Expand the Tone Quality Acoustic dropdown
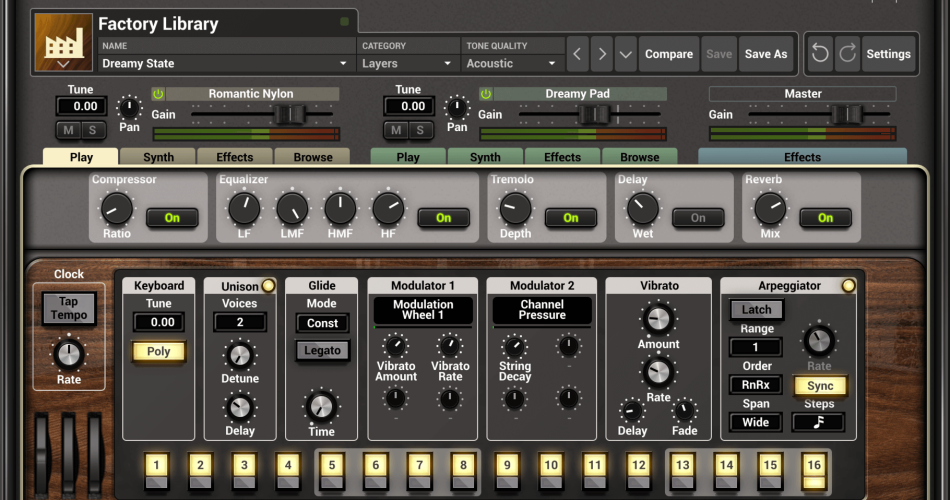The width and height of the screenshot is (950, 500). [x=511, y=63]
